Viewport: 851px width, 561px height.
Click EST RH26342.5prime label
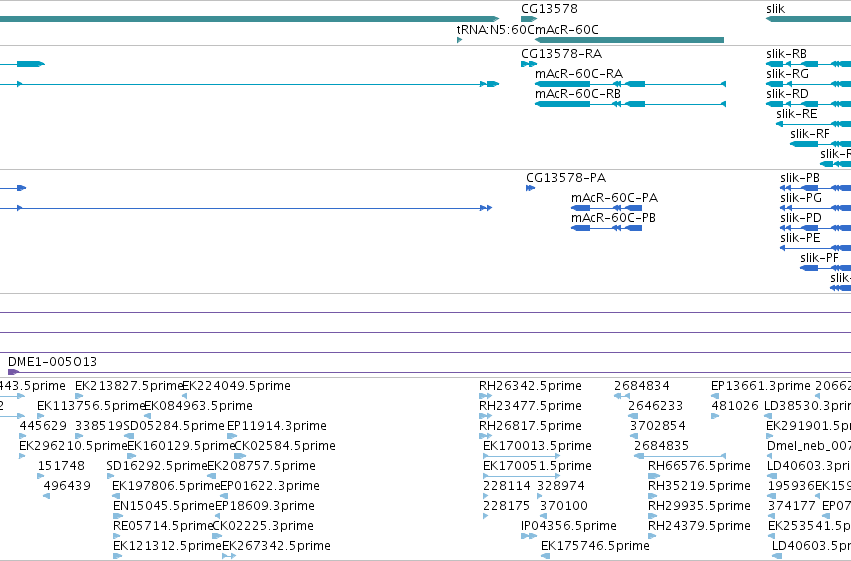[530, 386]
